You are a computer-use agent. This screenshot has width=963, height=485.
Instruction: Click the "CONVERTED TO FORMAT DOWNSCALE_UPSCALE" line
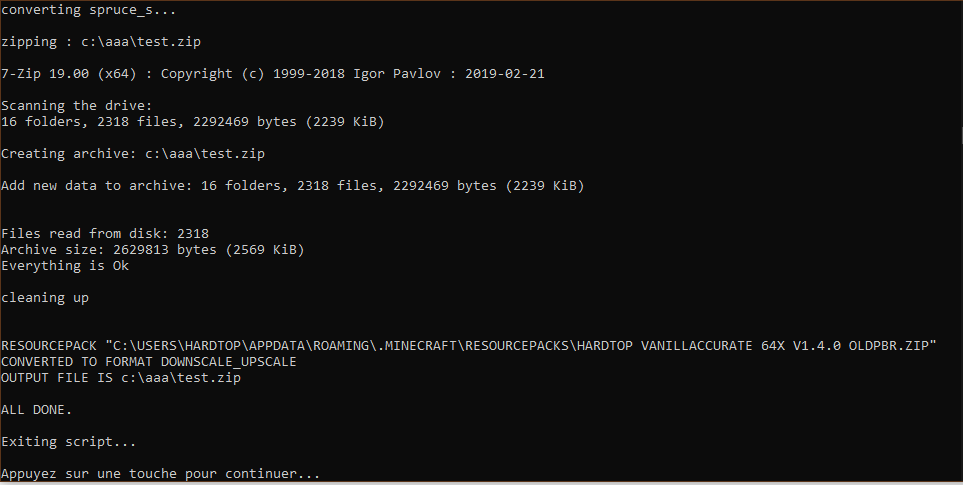(x=149, y=362)
